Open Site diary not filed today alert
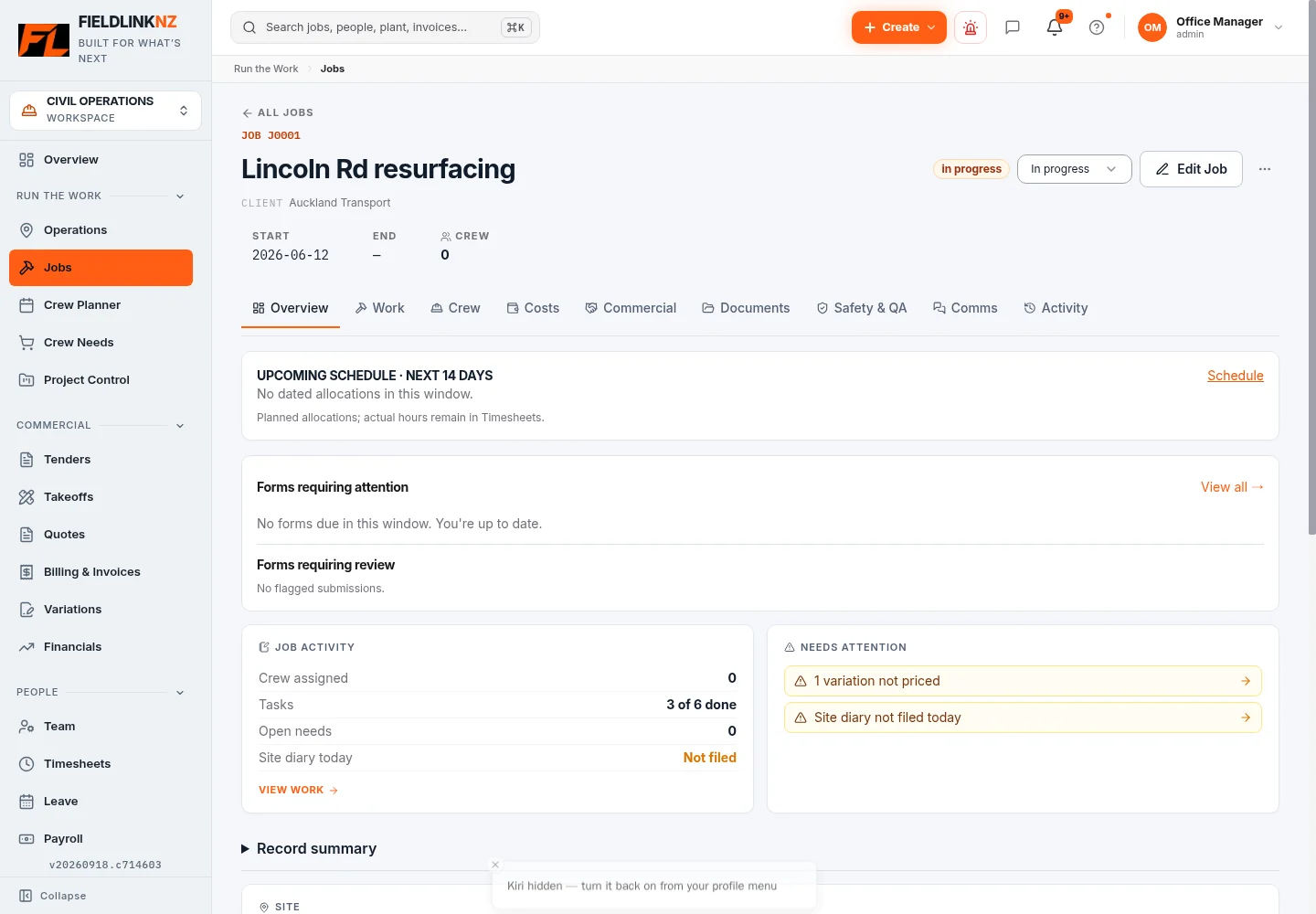 1023,717
